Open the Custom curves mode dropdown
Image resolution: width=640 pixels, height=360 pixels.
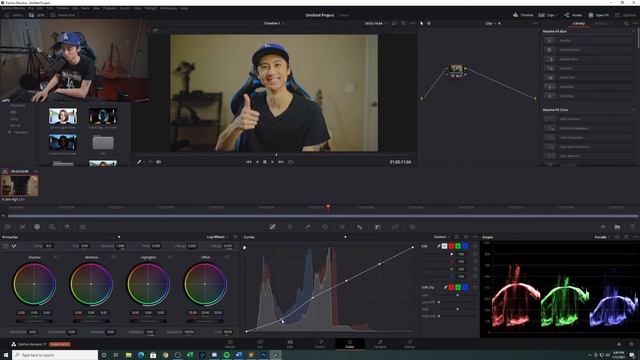click(x=442, y=237)
